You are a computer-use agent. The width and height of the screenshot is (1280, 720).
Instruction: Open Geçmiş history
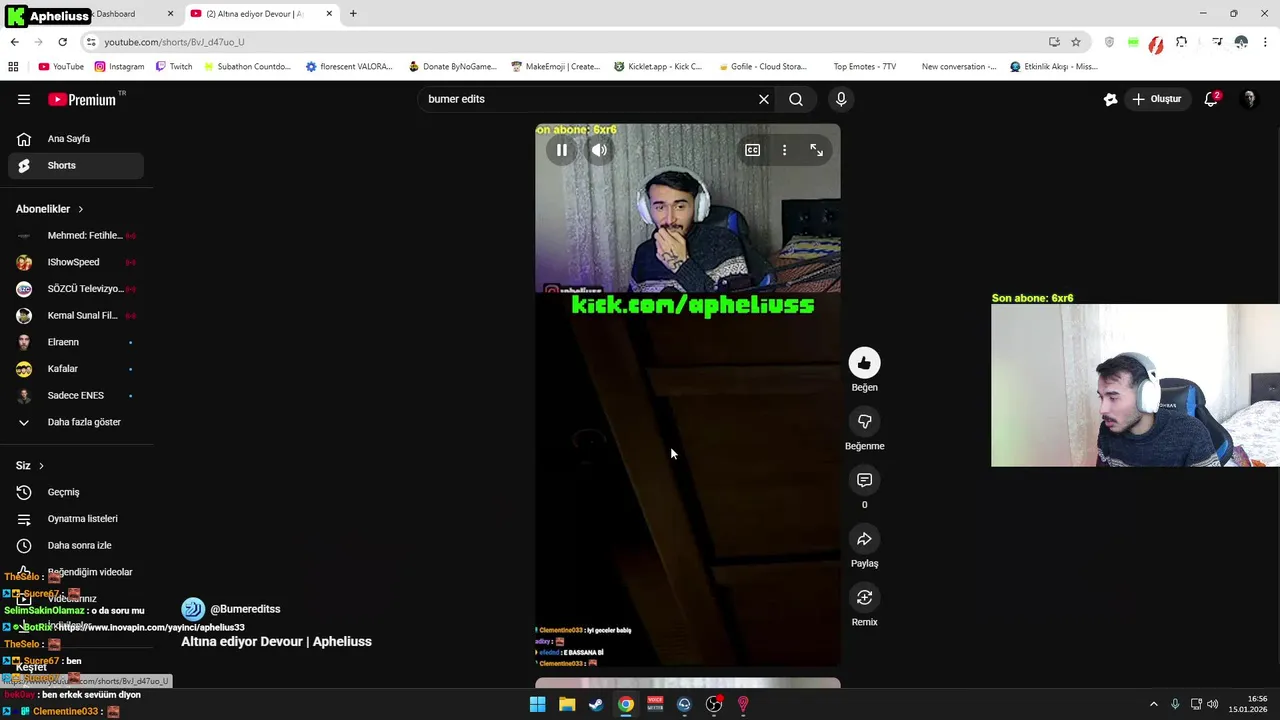tap(76, 492)
